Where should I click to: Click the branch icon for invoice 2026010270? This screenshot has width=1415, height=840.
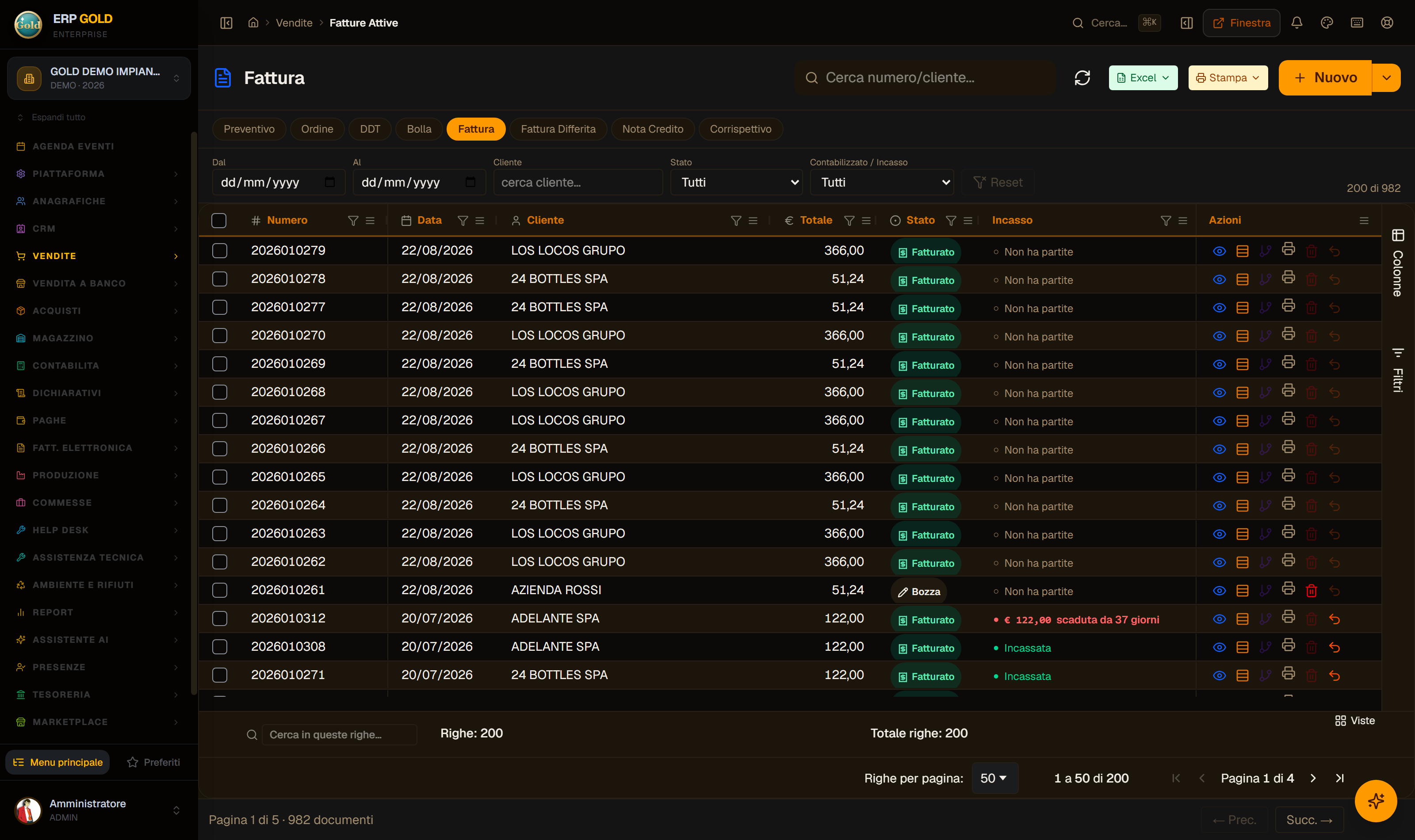click(x=1265, y=336)
